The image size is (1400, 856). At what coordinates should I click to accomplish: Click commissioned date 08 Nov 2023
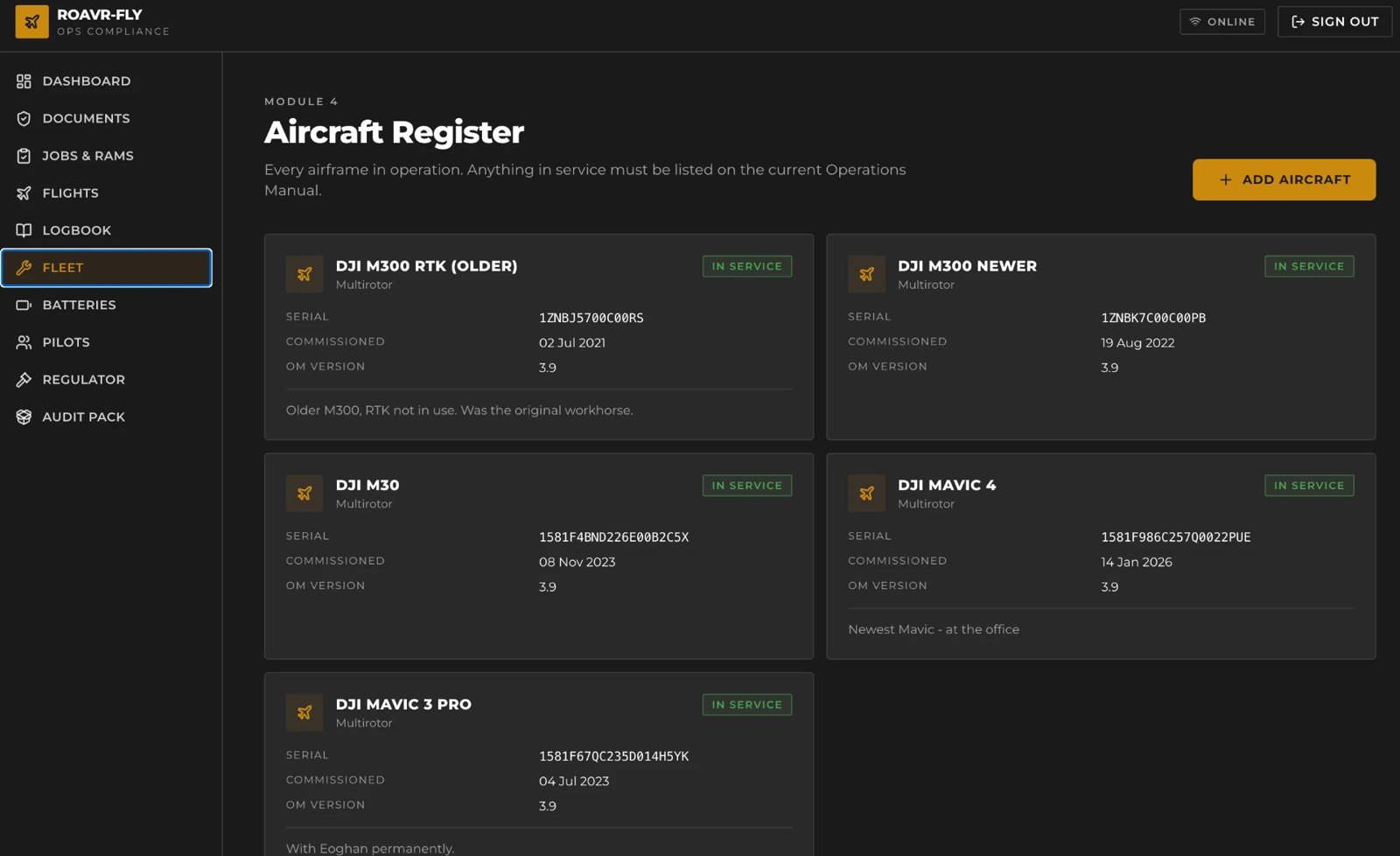tap(577, 562)
